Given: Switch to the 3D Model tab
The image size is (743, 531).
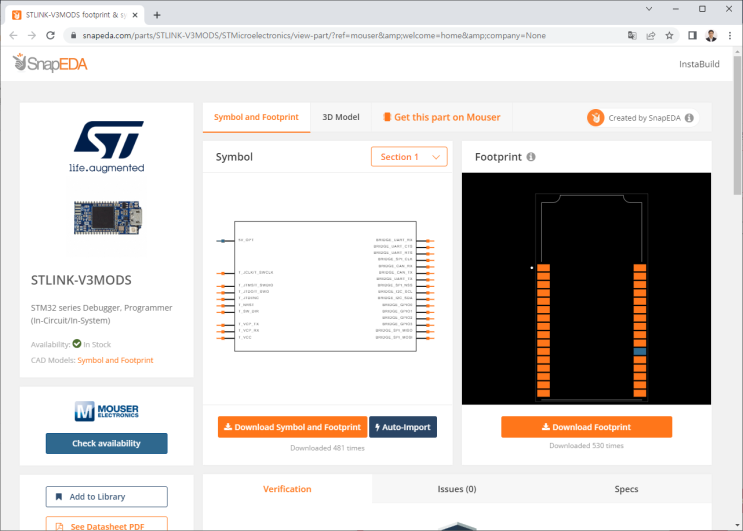Looking at the screenshot, I should 341,117.
